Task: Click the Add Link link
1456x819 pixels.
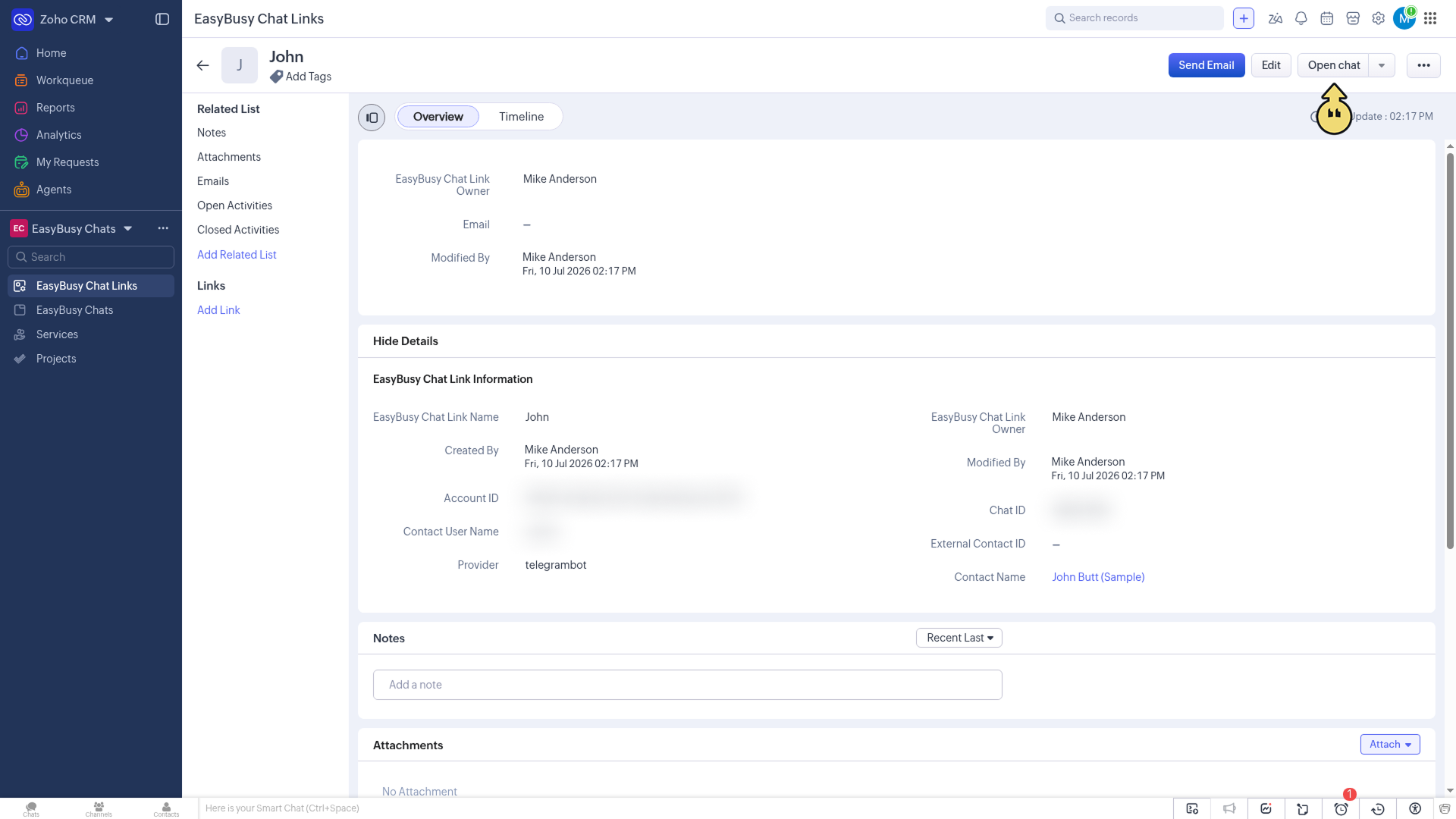Action: 218,310
